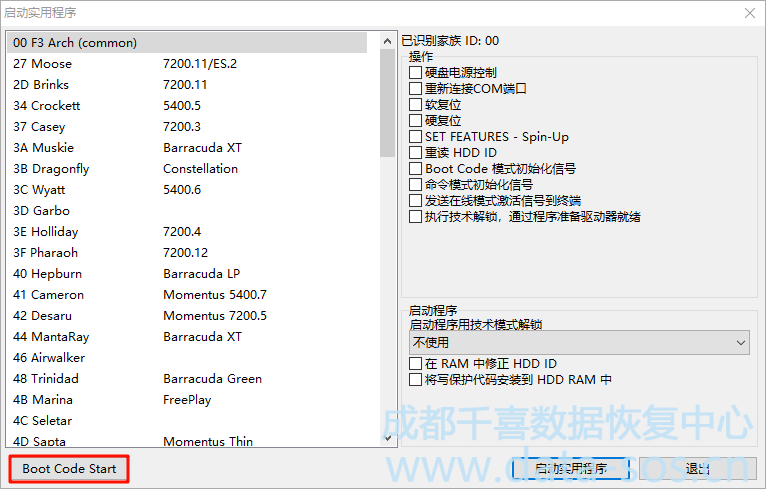Enable 硬盘电源控制 checkbox
Image resolution: width=766 pixels, height=489 pixels.
click(x=416, y=73)
